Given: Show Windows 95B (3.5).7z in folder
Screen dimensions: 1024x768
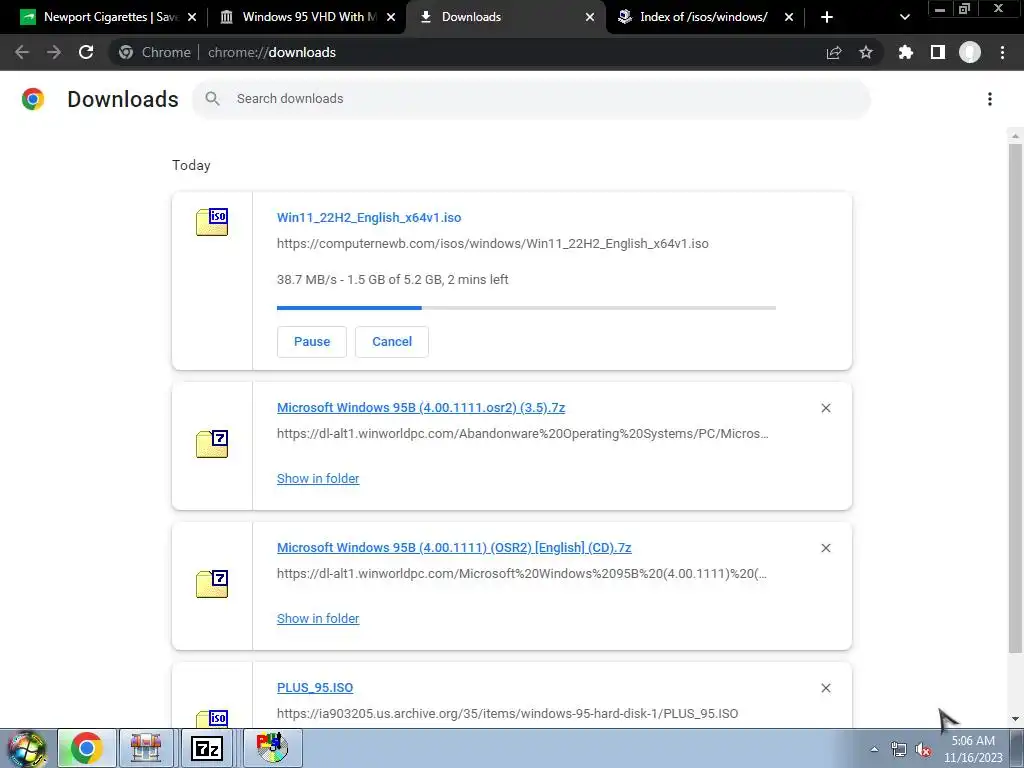Looking at the screenshot, I should [318, 479].
